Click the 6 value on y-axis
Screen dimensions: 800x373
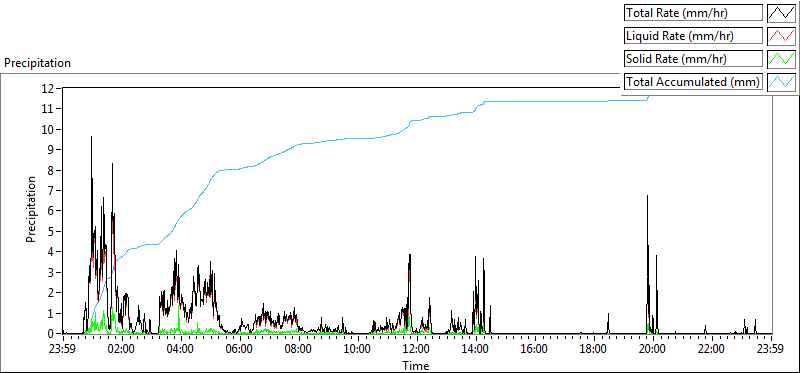pos(51,211)
